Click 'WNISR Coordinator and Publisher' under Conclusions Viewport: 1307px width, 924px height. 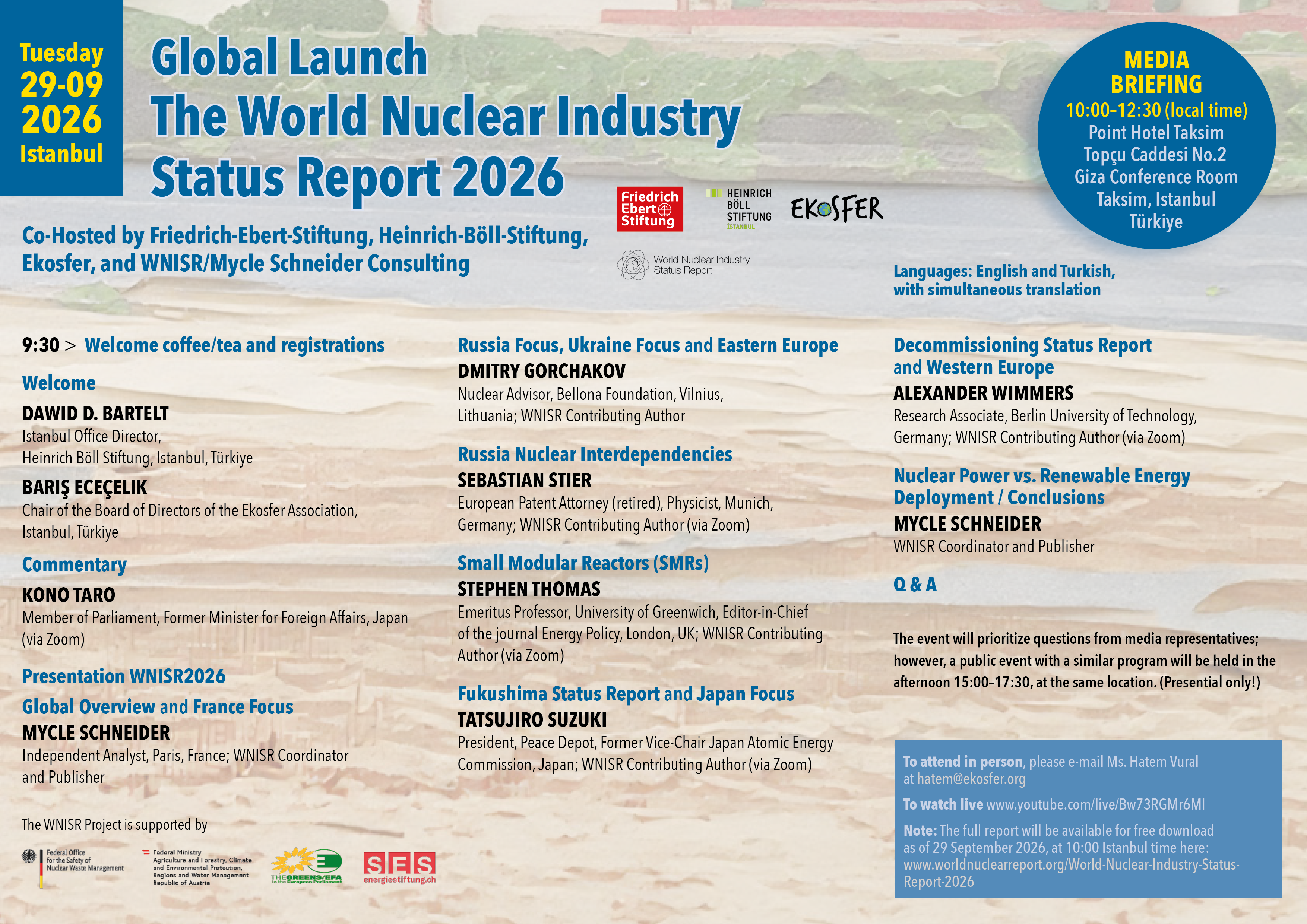pyautogui.click(x=994, y=547)
